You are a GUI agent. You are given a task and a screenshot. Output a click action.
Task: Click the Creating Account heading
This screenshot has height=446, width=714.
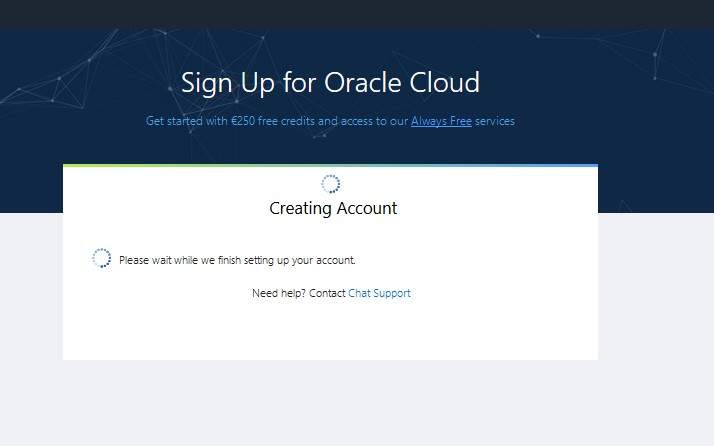click(333, 209)
